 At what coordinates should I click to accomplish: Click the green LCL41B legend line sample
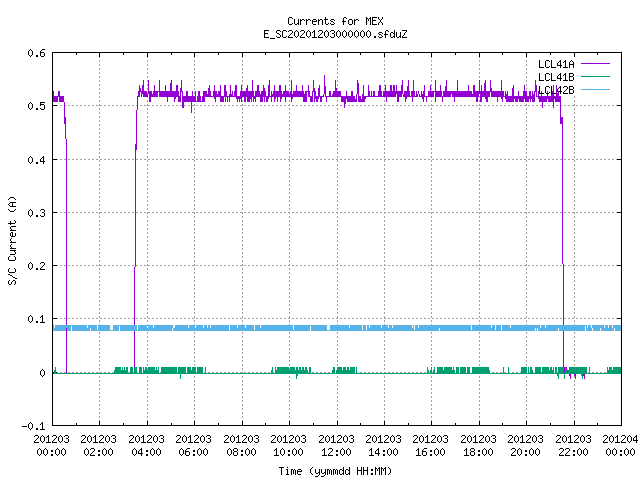(595, 76)
